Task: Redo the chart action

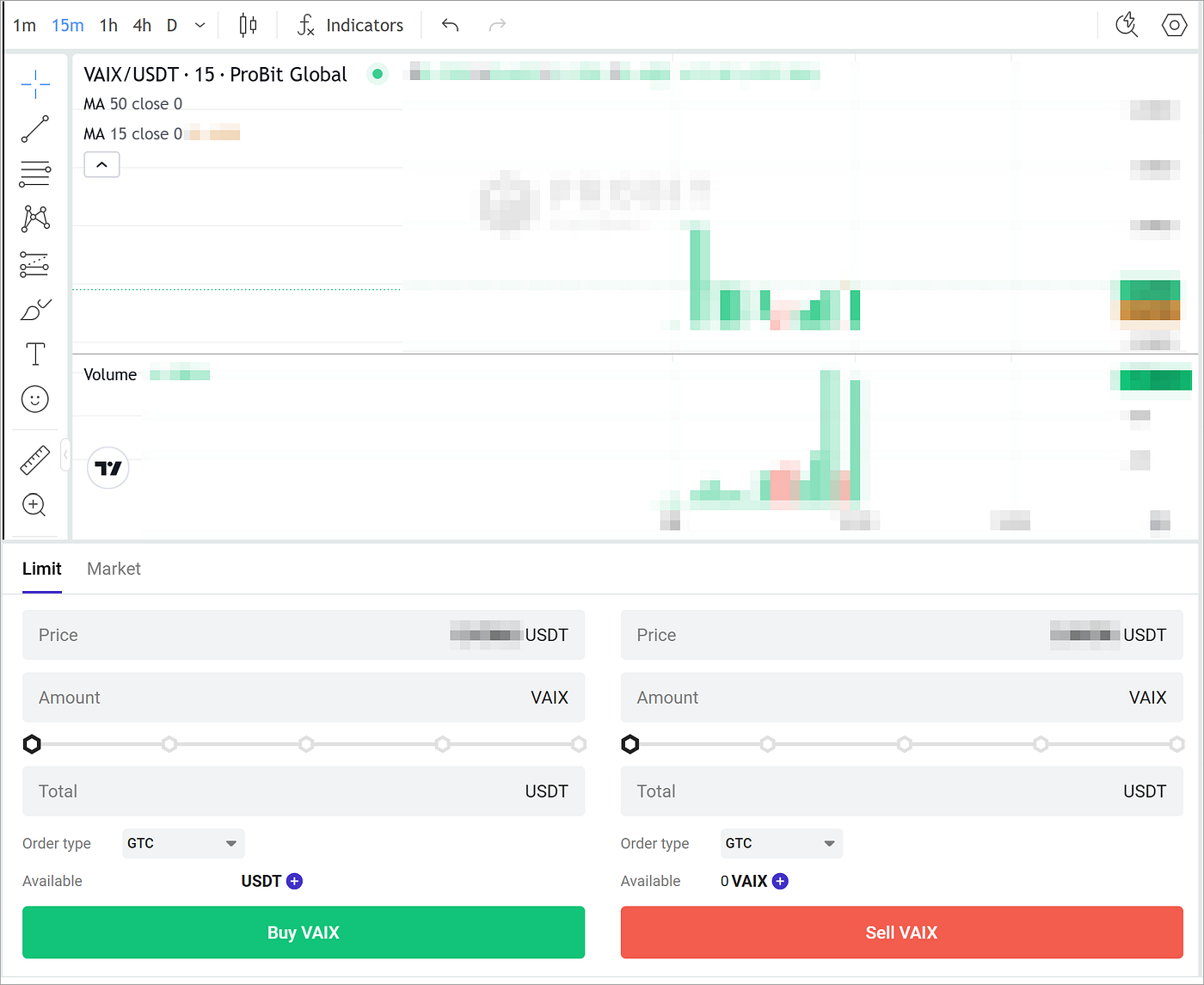Action: tap(497, 25)
